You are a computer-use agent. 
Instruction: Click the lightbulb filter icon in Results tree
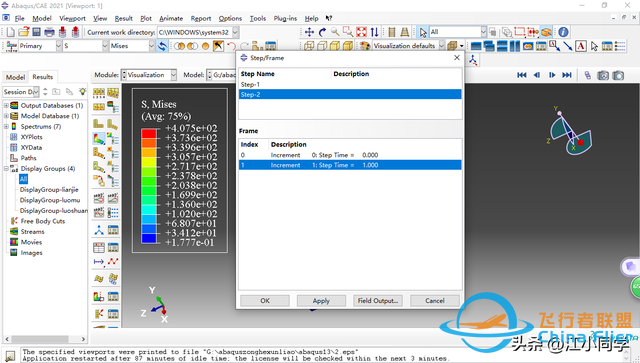[82, 91]
